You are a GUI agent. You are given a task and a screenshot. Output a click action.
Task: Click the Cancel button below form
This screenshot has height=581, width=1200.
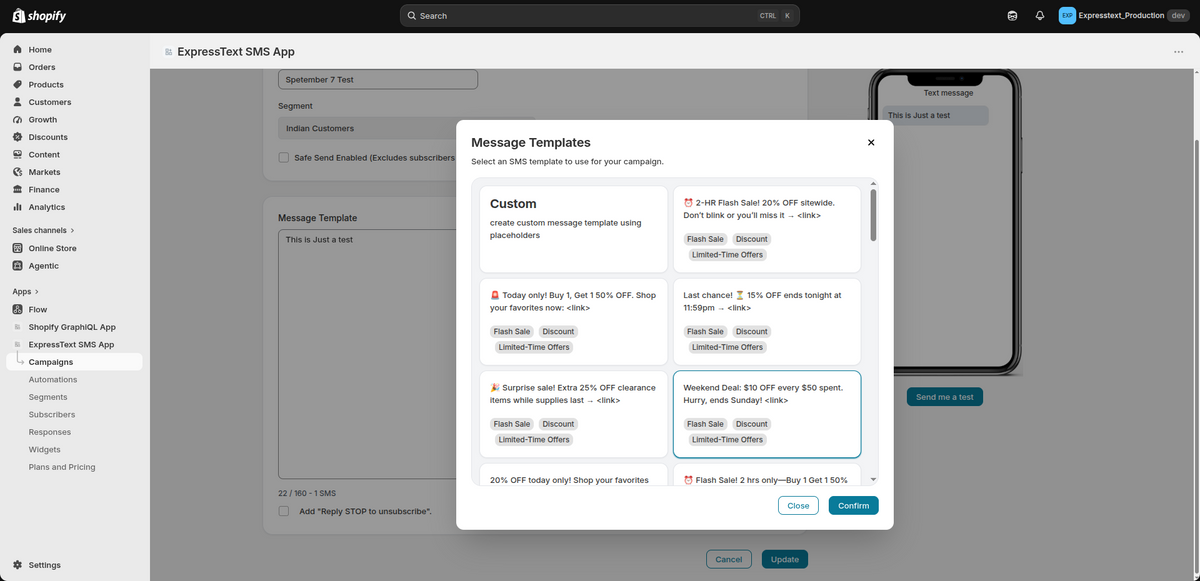(729, 560)
